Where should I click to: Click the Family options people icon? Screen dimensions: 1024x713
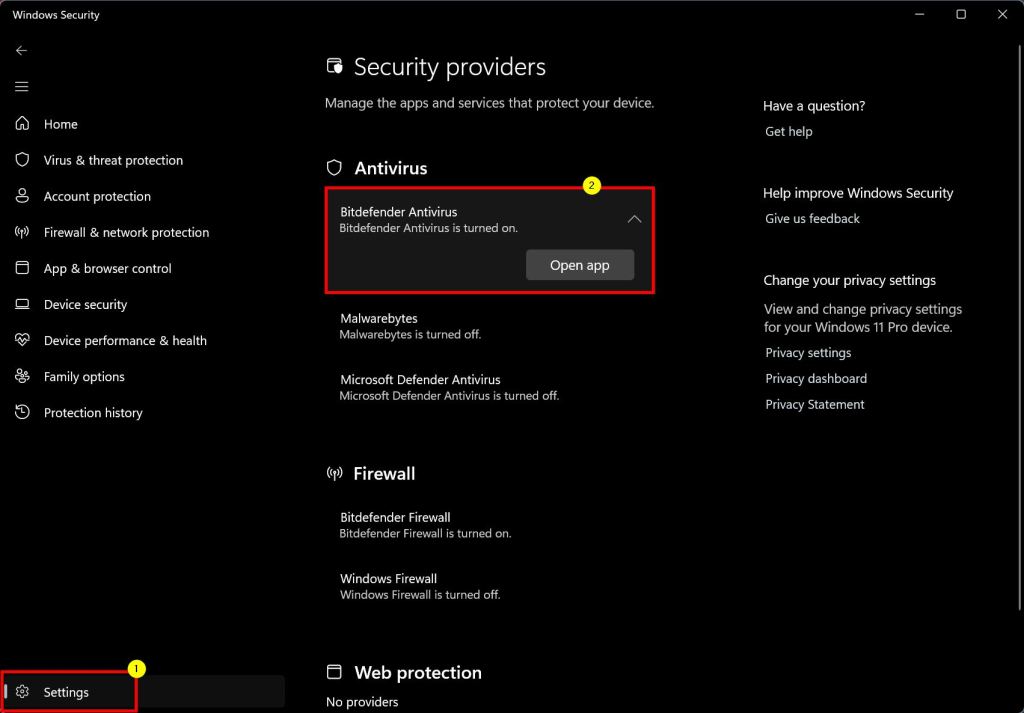22,376
